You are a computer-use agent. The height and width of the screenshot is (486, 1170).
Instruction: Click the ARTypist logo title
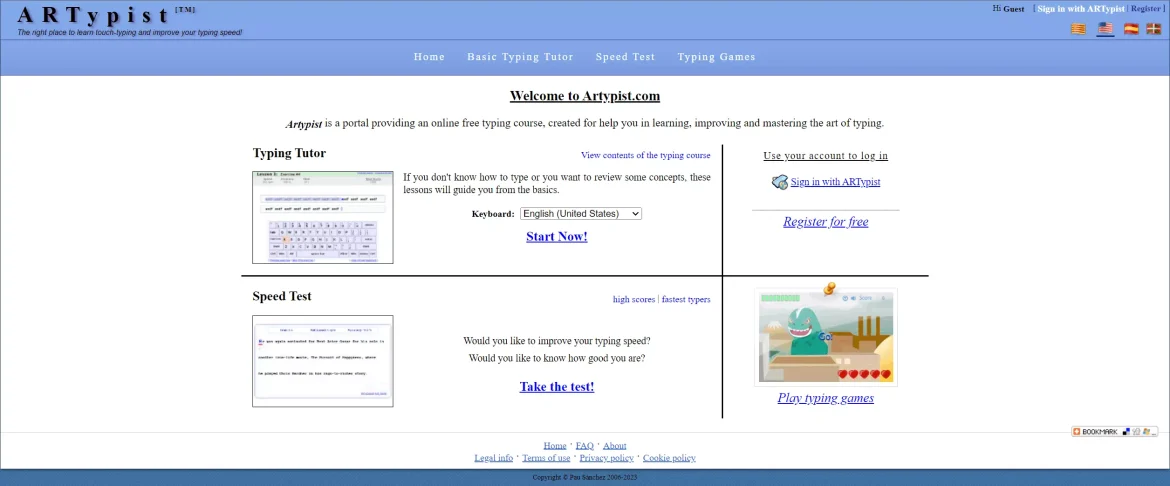94,15
